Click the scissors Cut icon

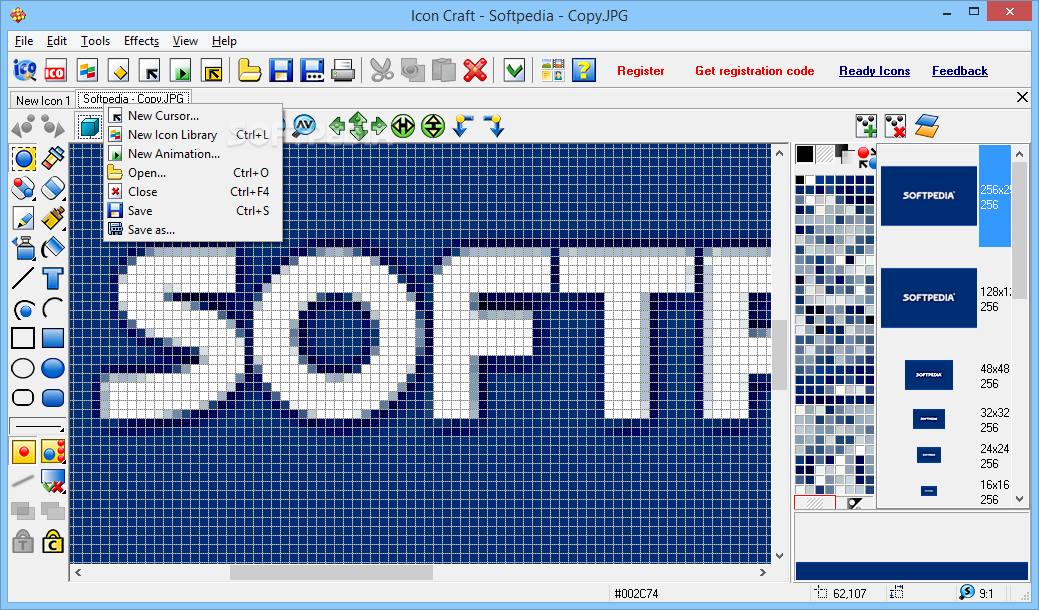[382, 70]
